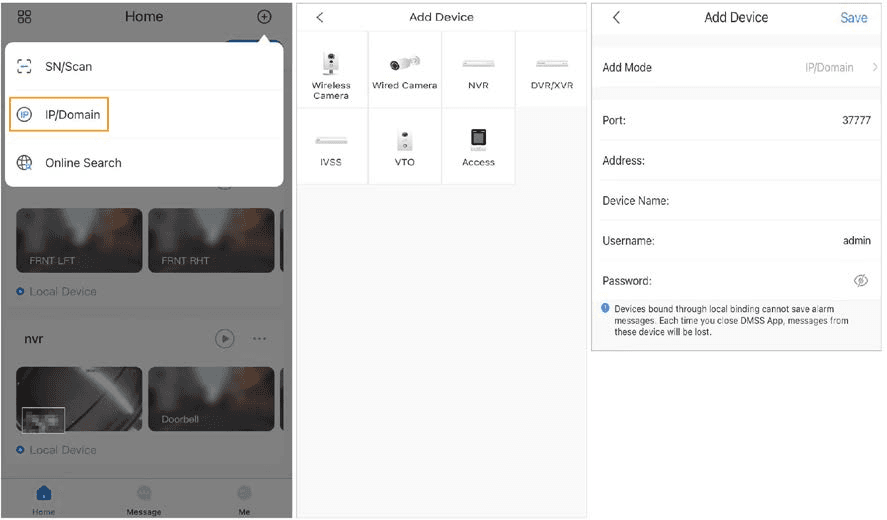The height and width of the screenshot is (520, 887).
Task: Select the VTO device type
Action: pyautogui.click(x=404, y=147)
